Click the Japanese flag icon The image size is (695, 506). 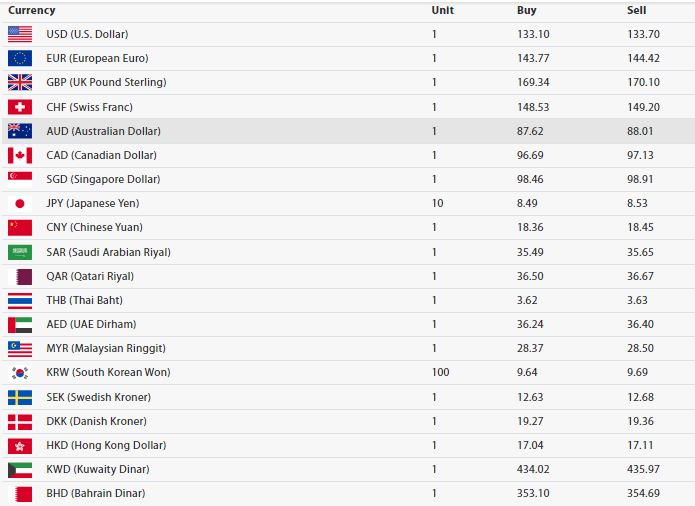(20, 203)
